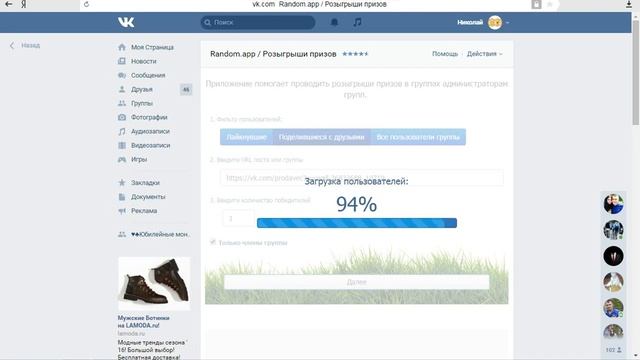Click the Документы file icon
Screen dimensions: 640x360
point(122,197)
